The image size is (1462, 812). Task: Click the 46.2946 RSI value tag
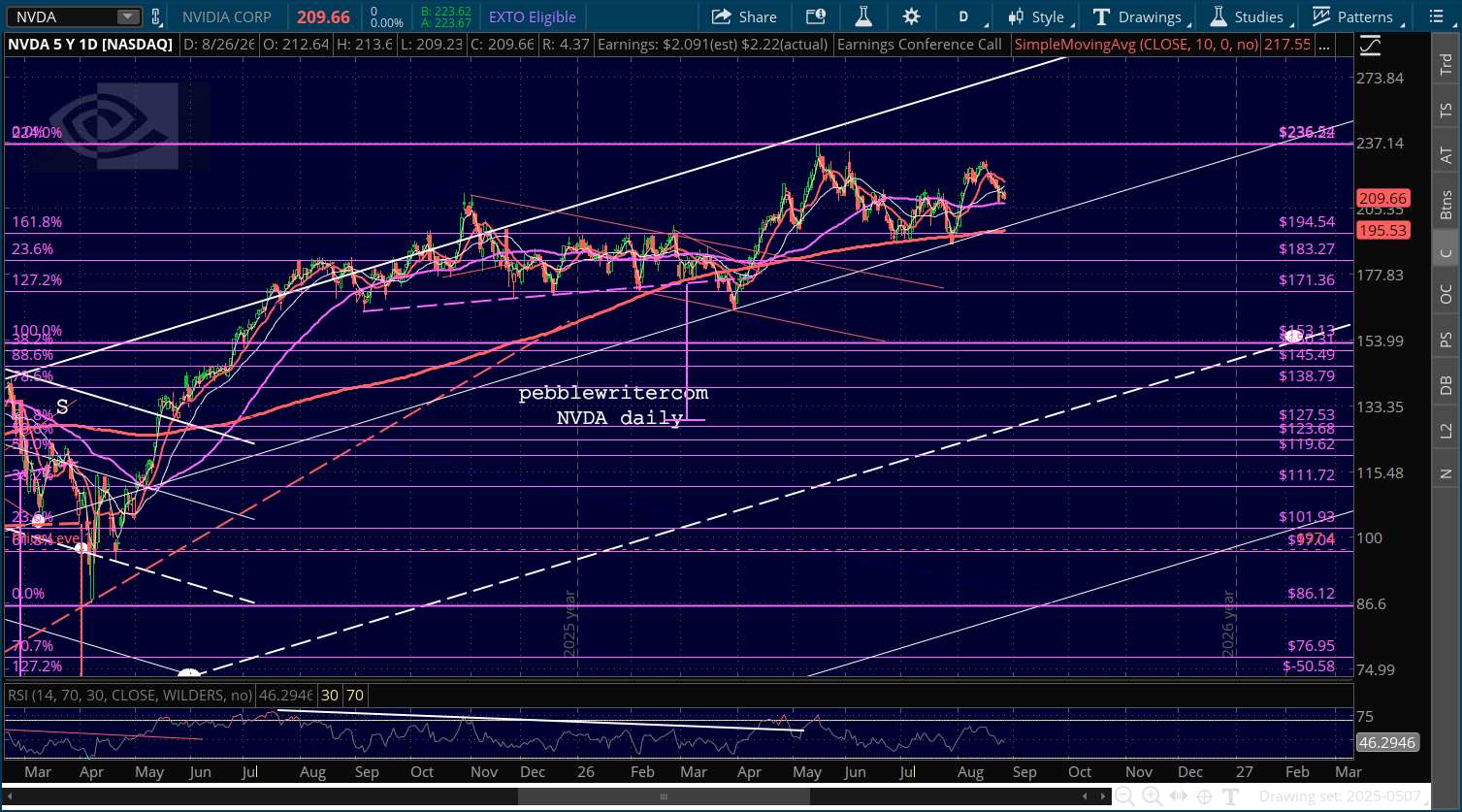[x=1385, y=743]
